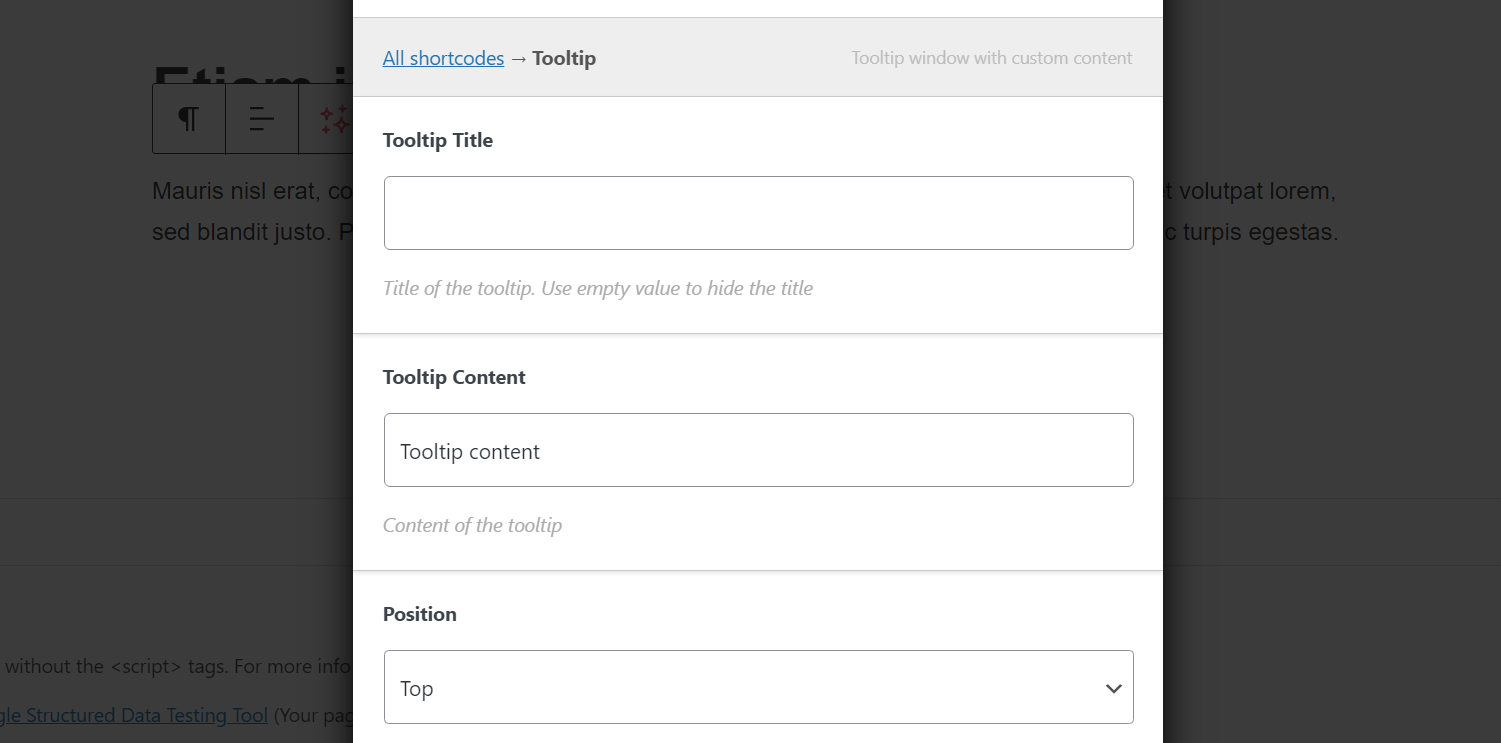
Task: Click the chevron arrow on Position selector
Action: 1112,687
